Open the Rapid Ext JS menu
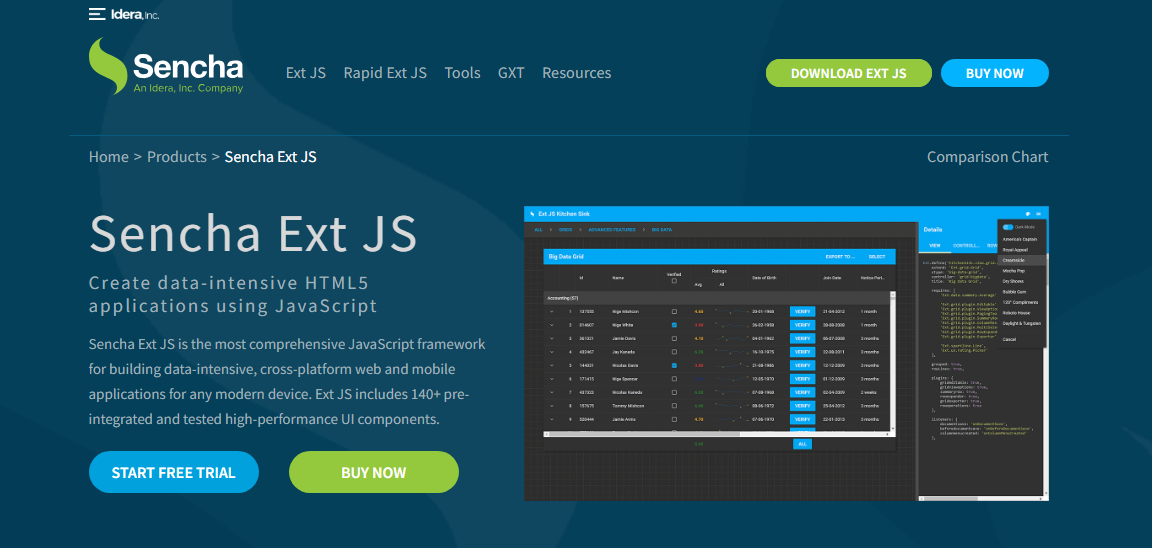The image size is (1152, 548). (x=385, y=73)
